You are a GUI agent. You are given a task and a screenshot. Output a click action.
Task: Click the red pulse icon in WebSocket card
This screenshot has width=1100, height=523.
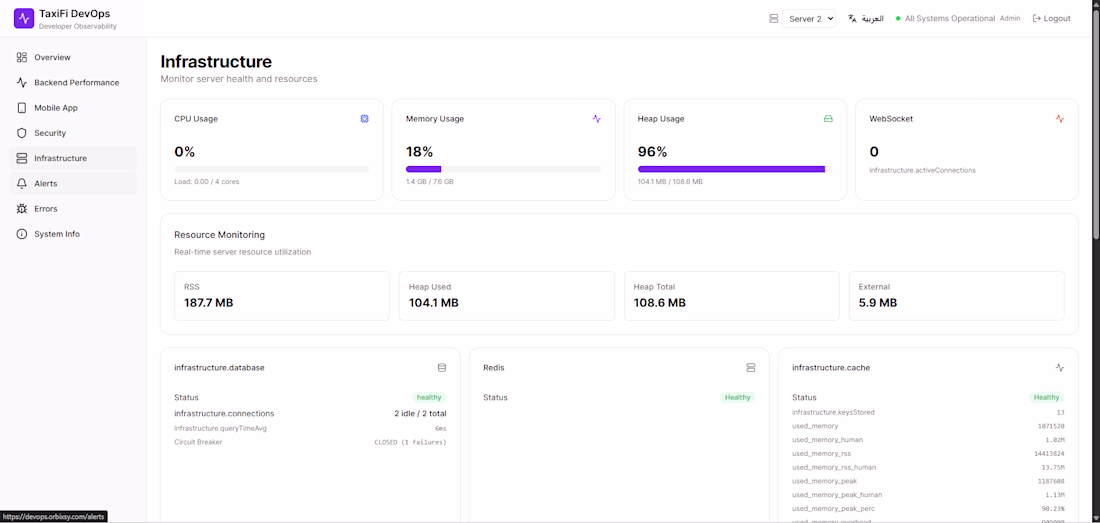[x=1060, y=119]
